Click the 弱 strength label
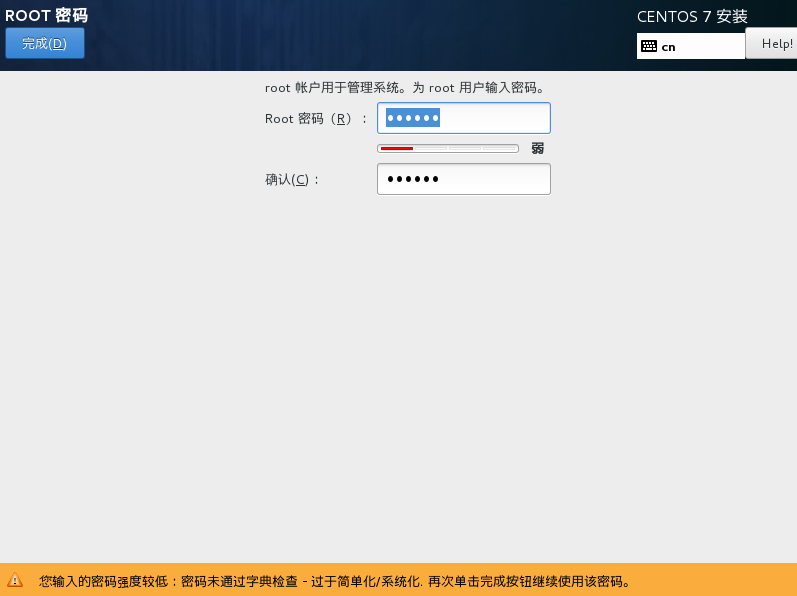Viewport: 797px width, 596px height. pyautogui.click(x=537, y=148)
